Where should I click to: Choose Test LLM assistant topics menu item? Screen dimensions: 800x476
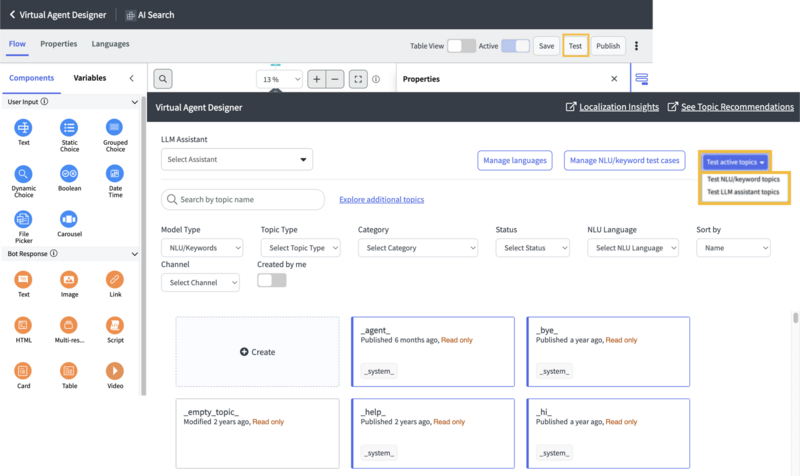pos(743,192)
